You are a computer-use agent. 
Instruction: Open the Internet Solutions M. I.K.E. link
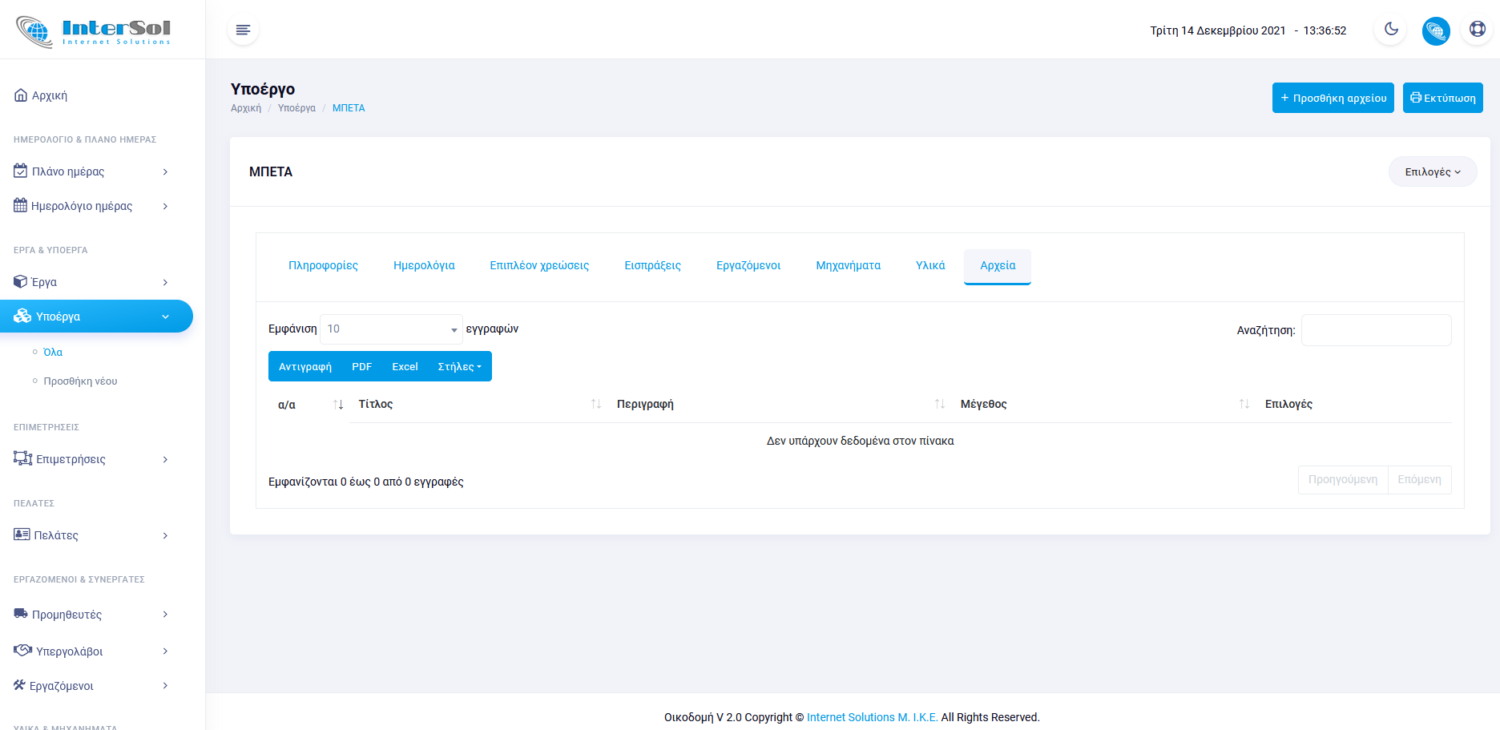coord(872,717)
